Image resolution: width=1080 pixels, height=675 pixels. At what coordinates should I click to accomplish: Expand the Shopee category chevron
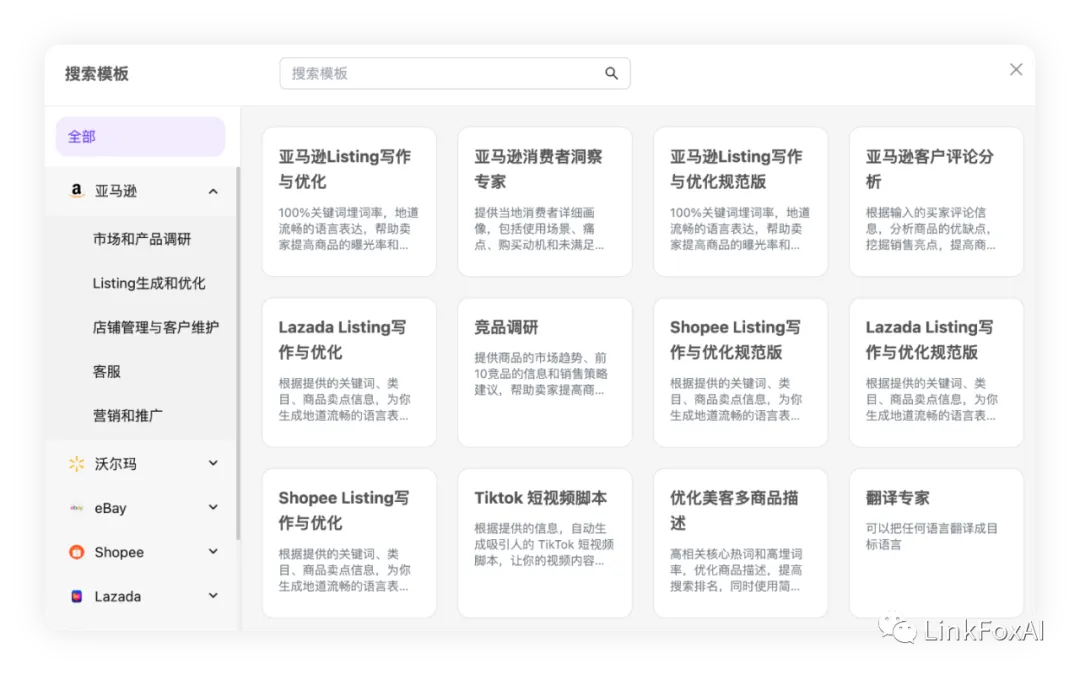[x=213, y=552]
